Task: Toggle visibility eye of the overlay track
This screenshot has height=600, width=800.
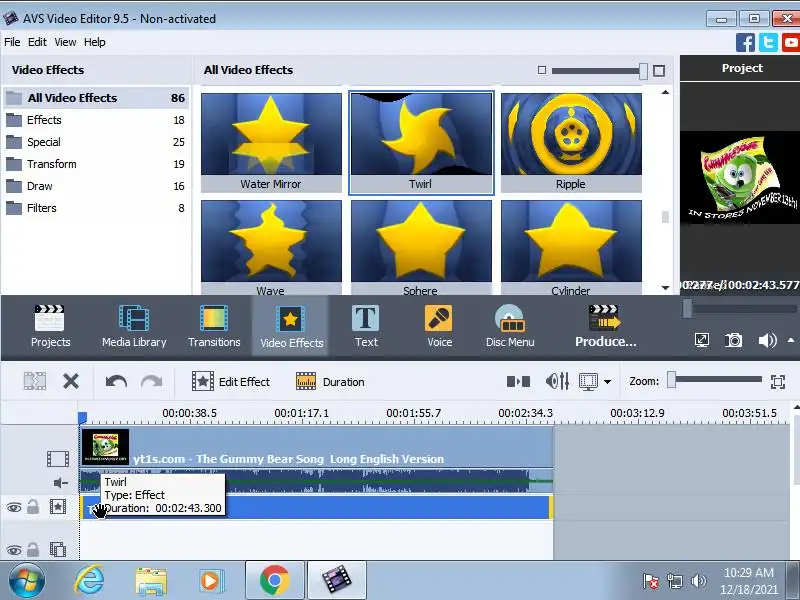Action: [x=14, y=550]
